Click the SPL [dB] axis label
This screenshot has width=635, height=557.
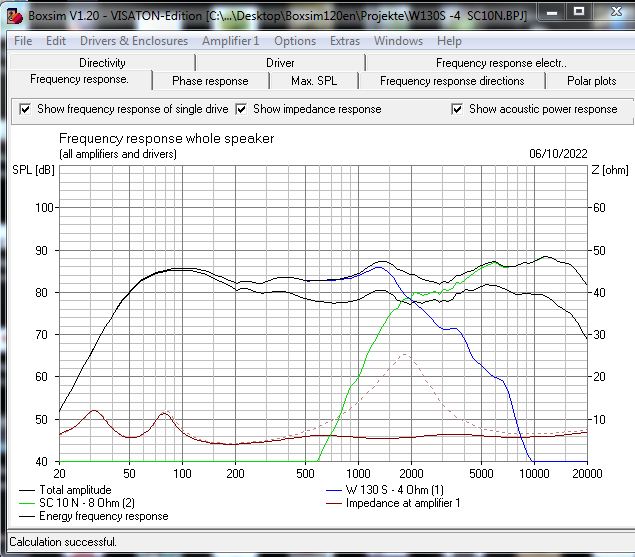[x=33, y=170]
